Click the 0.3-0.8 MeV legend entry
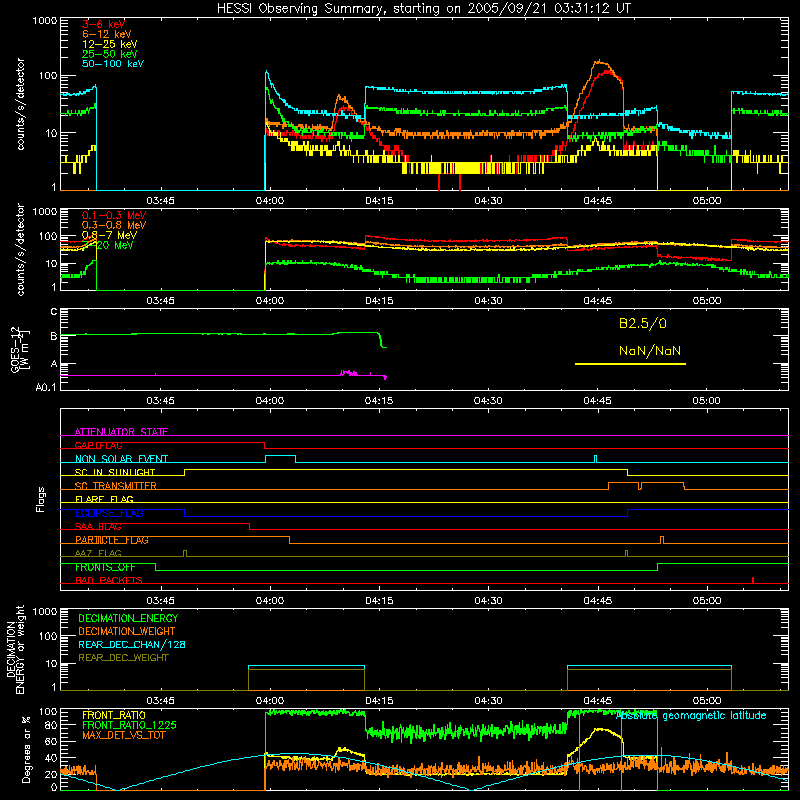 click(x=114, y=225)
